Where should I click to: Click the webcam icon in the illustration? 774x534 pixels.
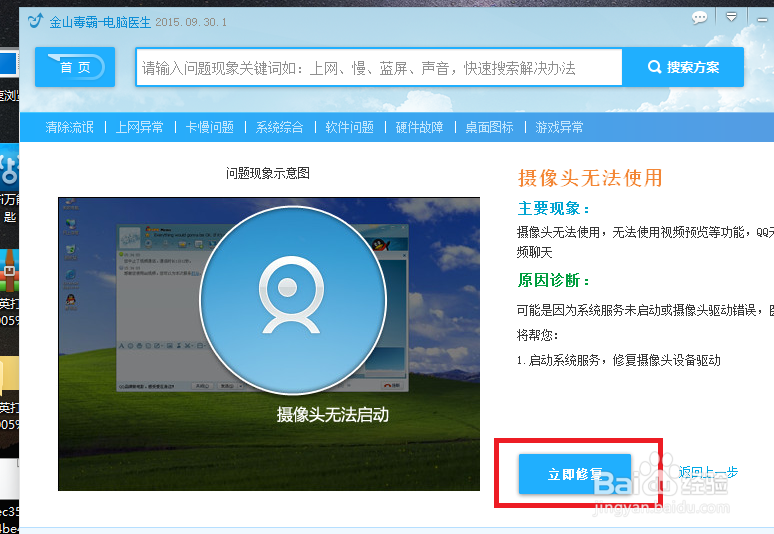[292, 295]
